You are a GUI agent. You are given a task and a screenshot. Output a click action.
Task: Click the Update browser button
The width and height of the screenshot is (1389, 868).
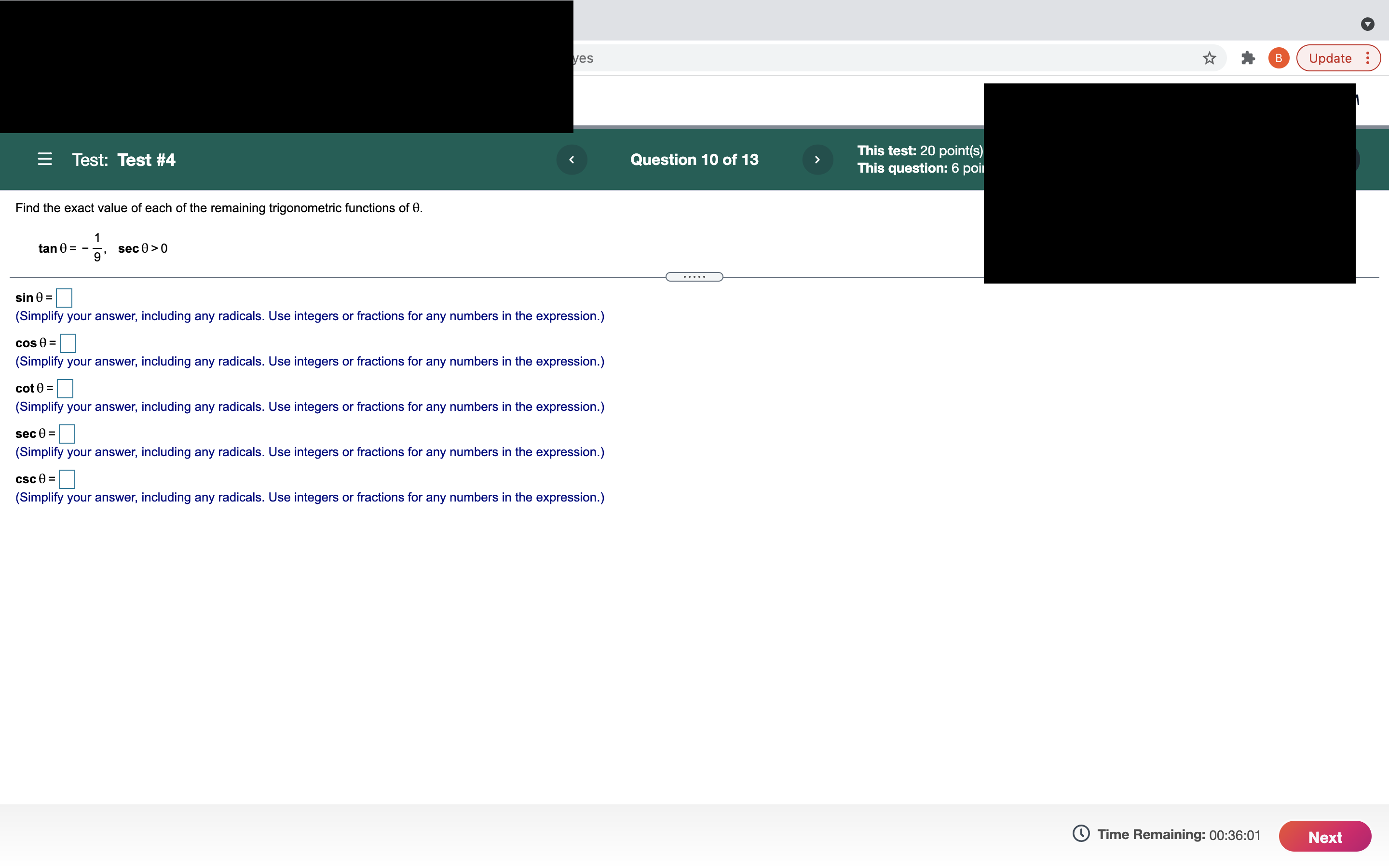[x=1329, y=58]
